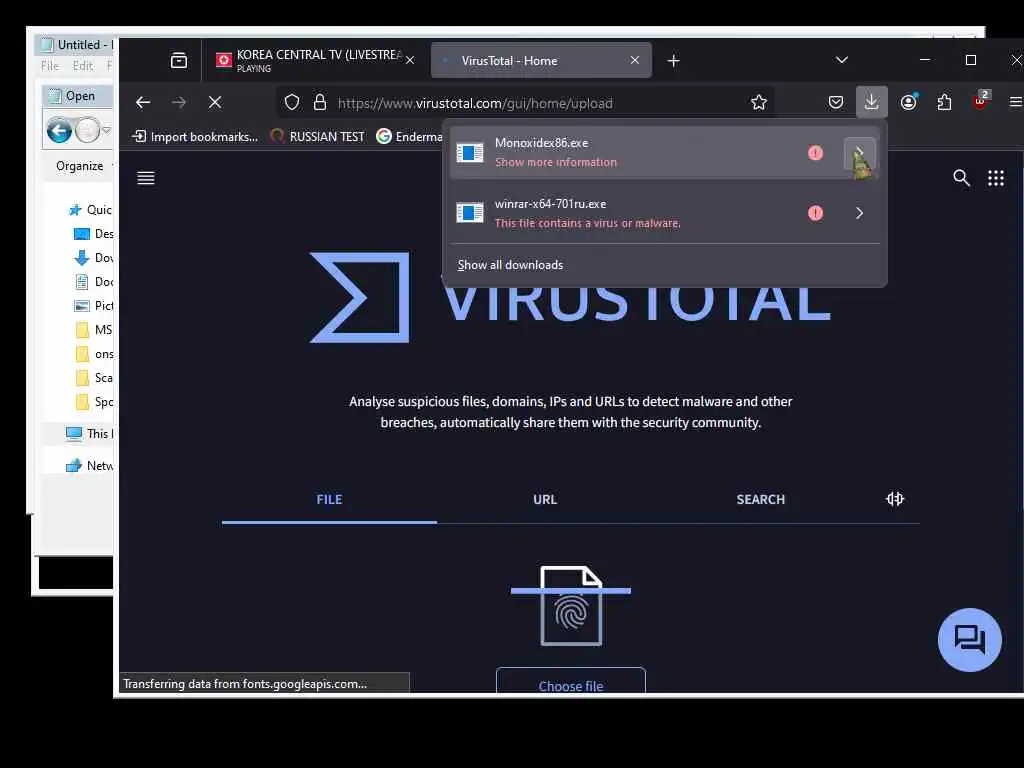
Task: Click the uBlock Origin extension icon
Action: click(980, 101)
